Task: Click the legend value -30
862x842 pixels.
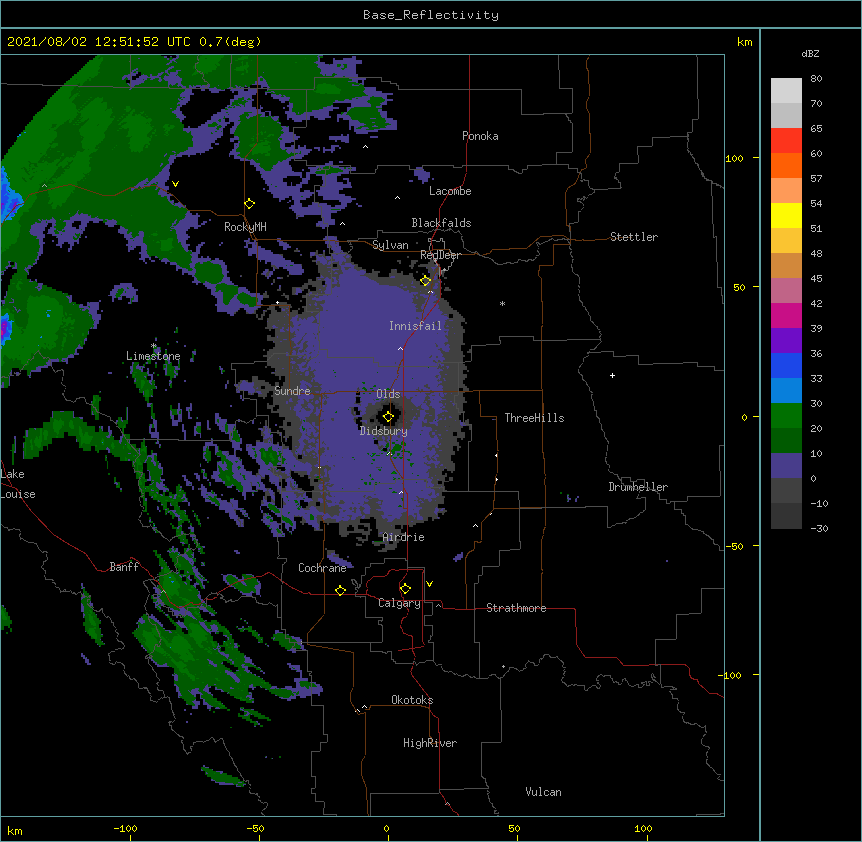Action: pyautogui.click(x=819, y=529)
